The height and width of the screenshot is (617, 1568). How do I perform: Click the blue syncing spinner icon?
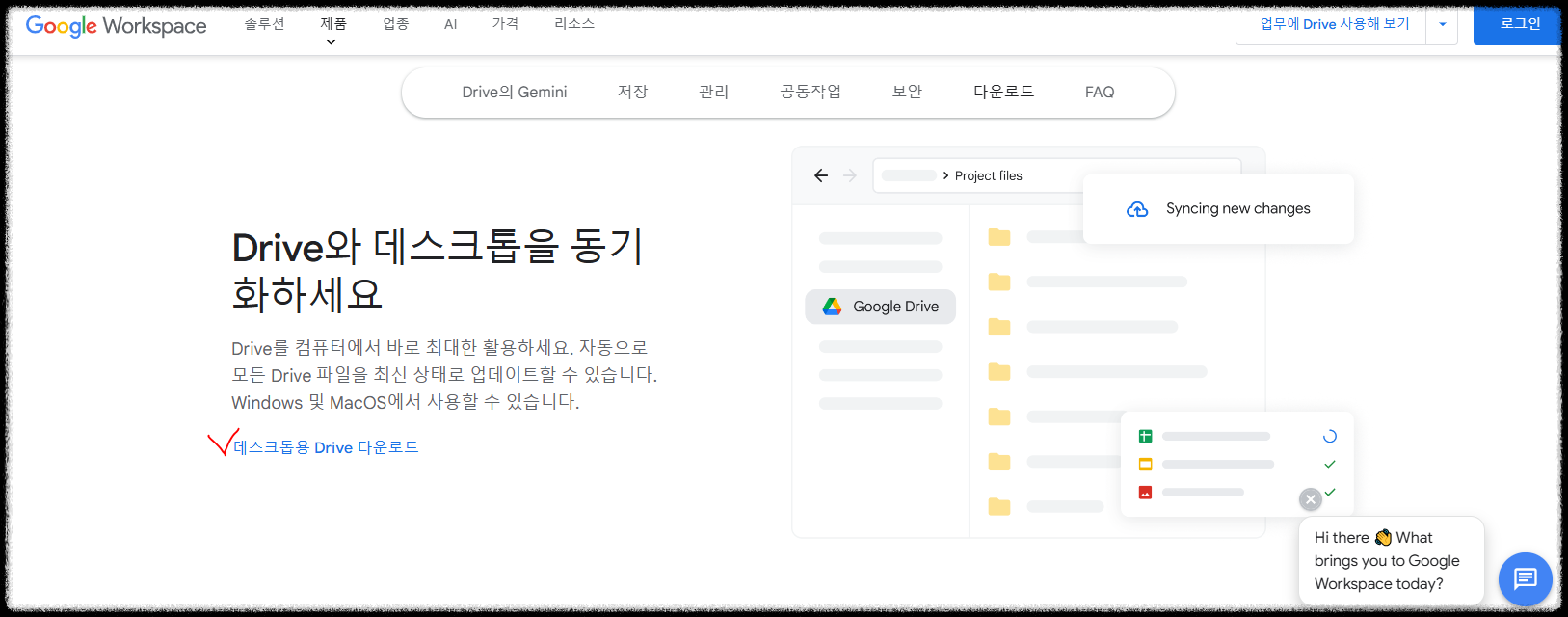(1330, 437)
